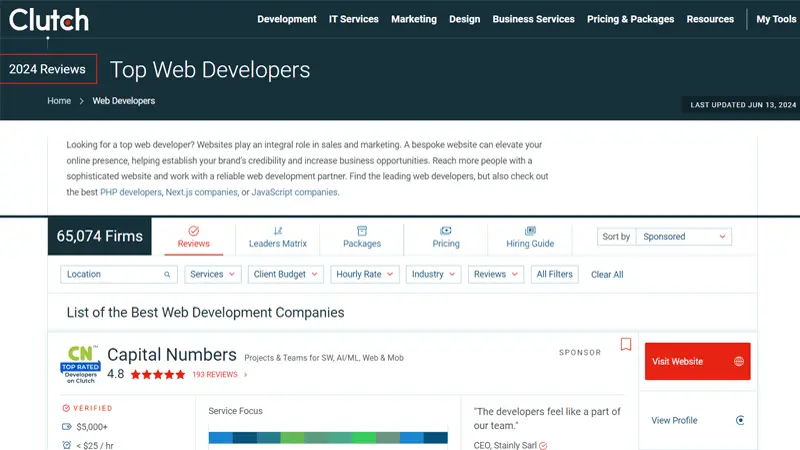Click the View Profile button

point(697,420)
